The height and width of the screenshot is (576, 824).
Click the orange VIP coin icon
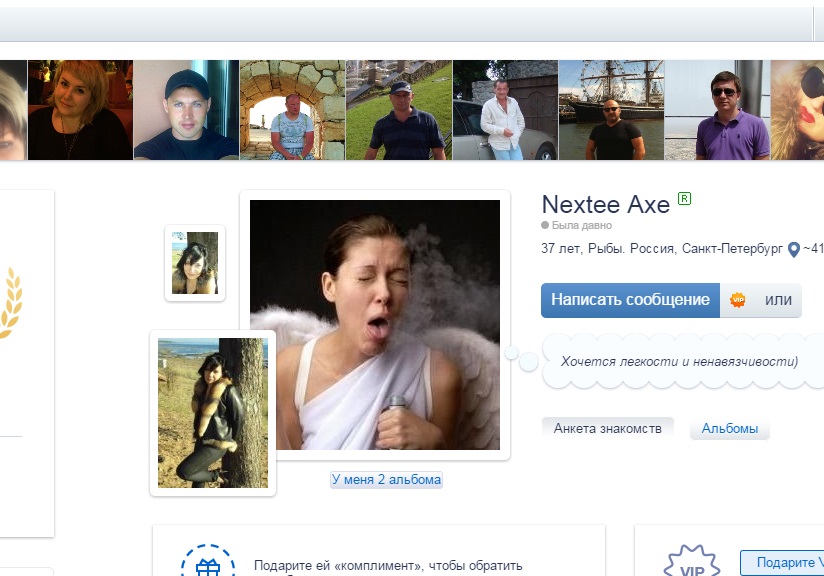click(x=738, y=300)
